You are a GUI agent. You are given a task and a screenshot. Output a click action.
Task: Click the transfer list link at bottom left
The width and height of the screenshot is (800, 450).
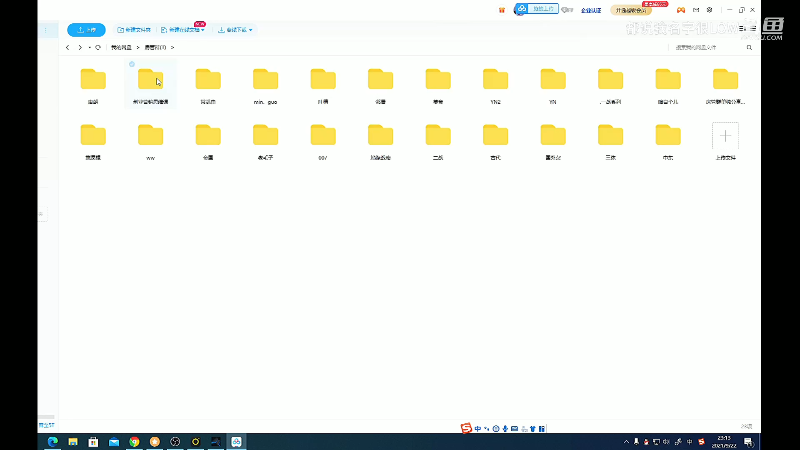[x=46, y=425]
